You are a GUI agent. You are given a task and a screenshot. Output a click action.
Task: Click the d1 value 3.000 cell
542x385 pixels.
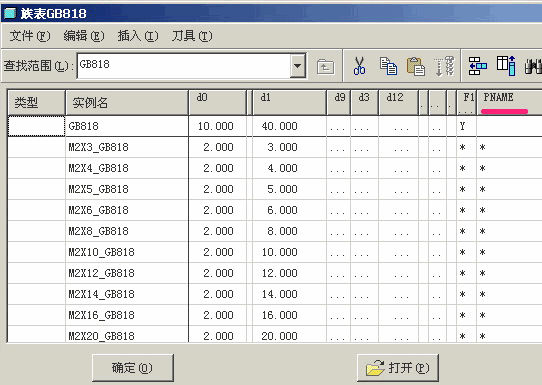[289, 147]
